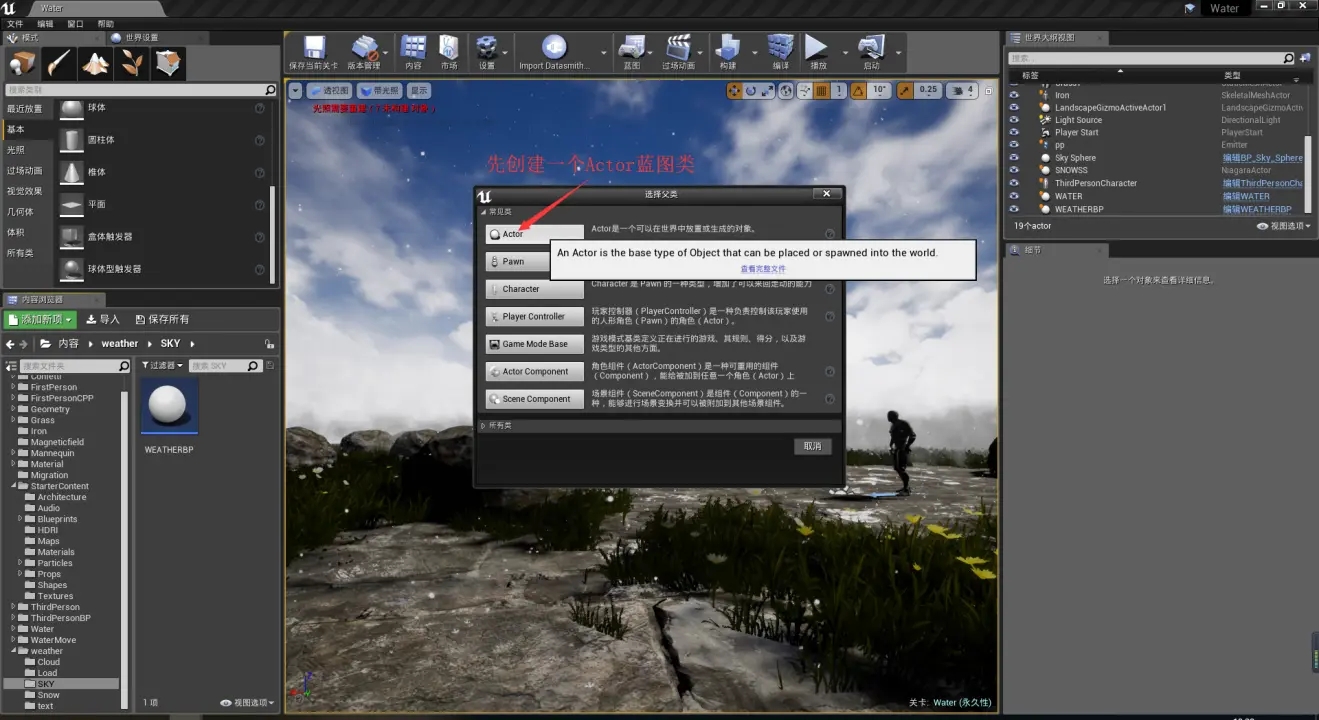The image size is (1319, 720).
Task: Open the Window (窗口) menu
Action: pos(76,23)
